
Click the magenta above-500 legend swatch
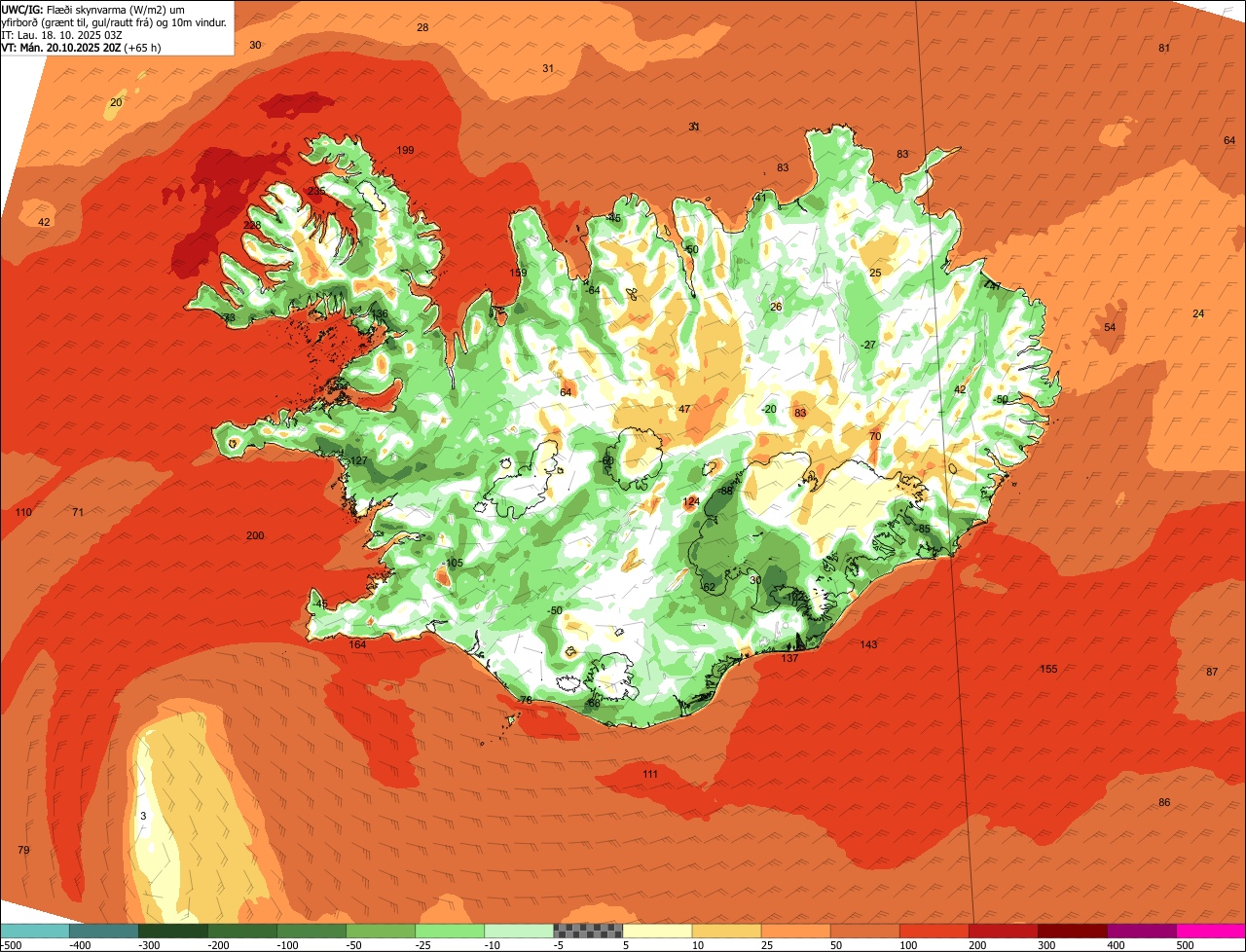coord(1211,931)
